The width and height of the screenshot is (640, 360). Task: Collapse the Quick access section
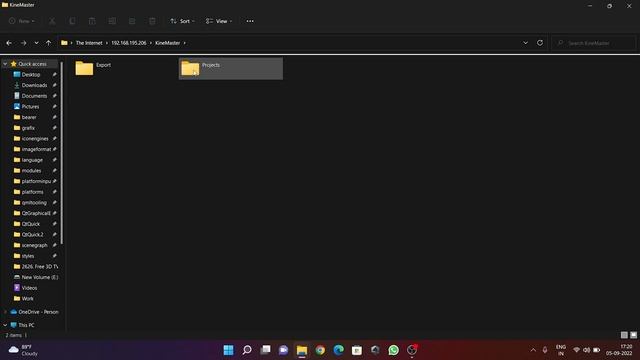tap(5, 64)
